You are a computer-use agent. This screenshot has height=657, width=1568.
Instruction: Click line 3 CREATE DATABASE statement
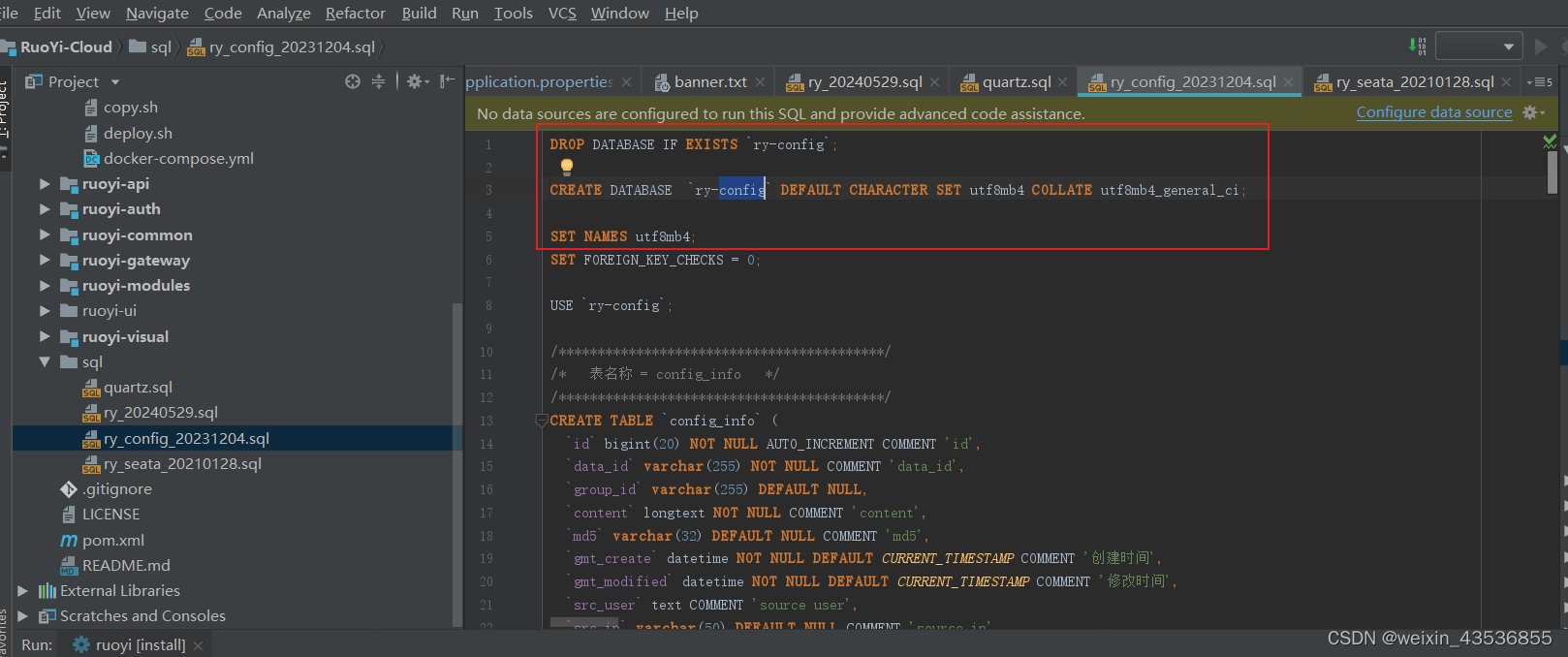click(x=898, y=190)
